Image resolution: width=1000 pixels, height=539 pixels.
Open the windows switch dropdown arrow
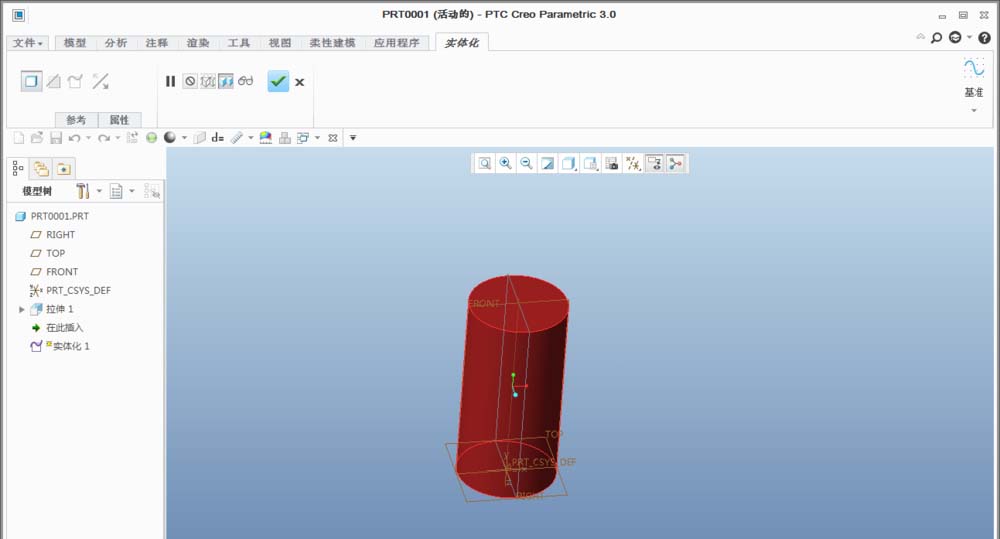click(x=317, y=138)
